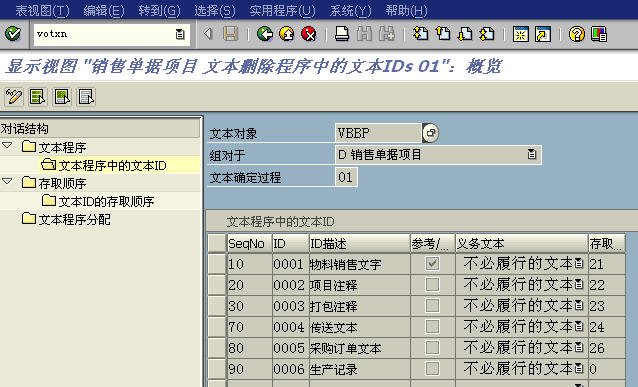Click the Select Block toolbar icon
The image size is (638, 387).
(x=62, y=97)
